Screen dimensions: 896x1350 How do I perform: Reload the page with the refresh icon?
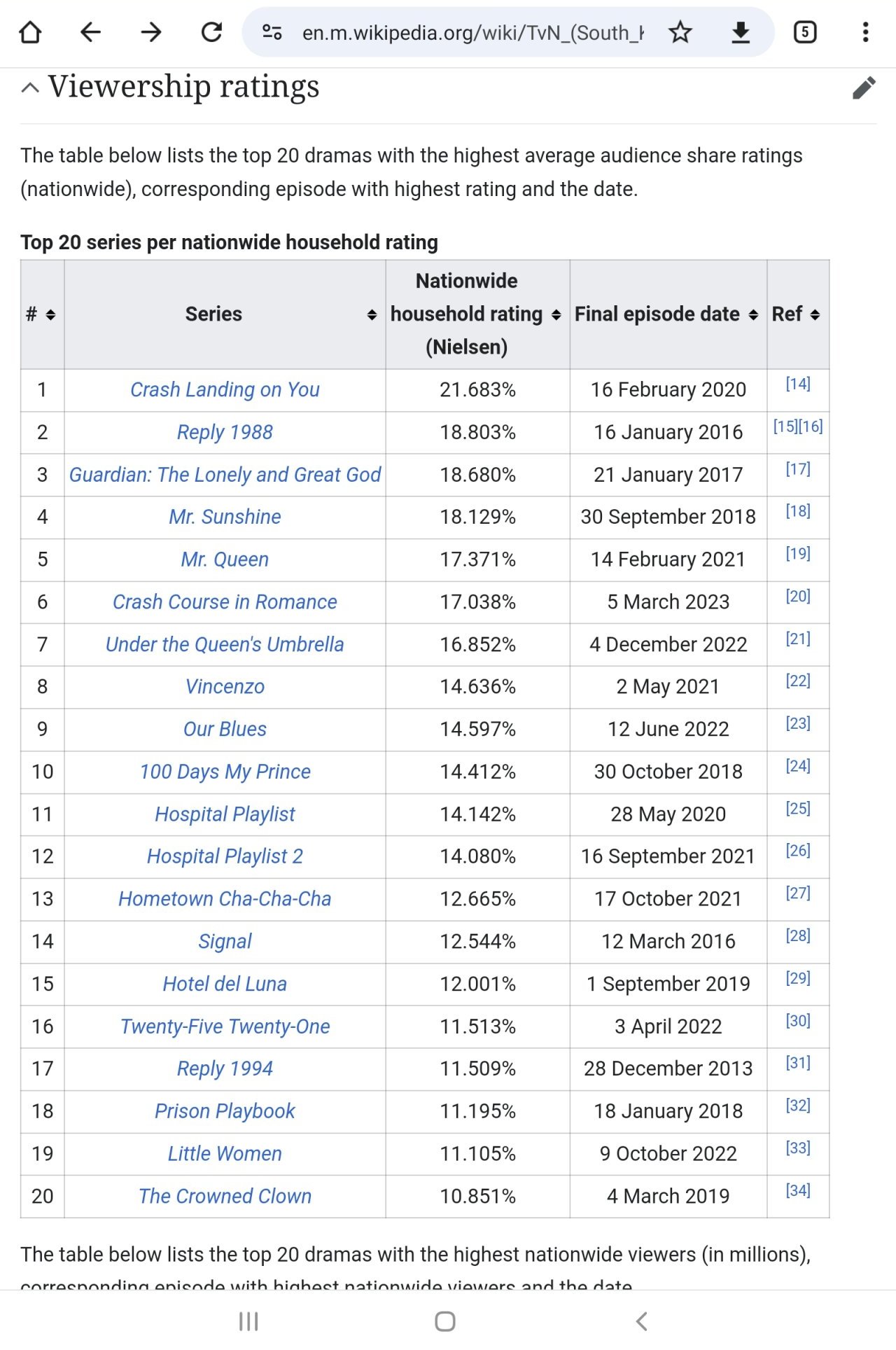(211, 32)
